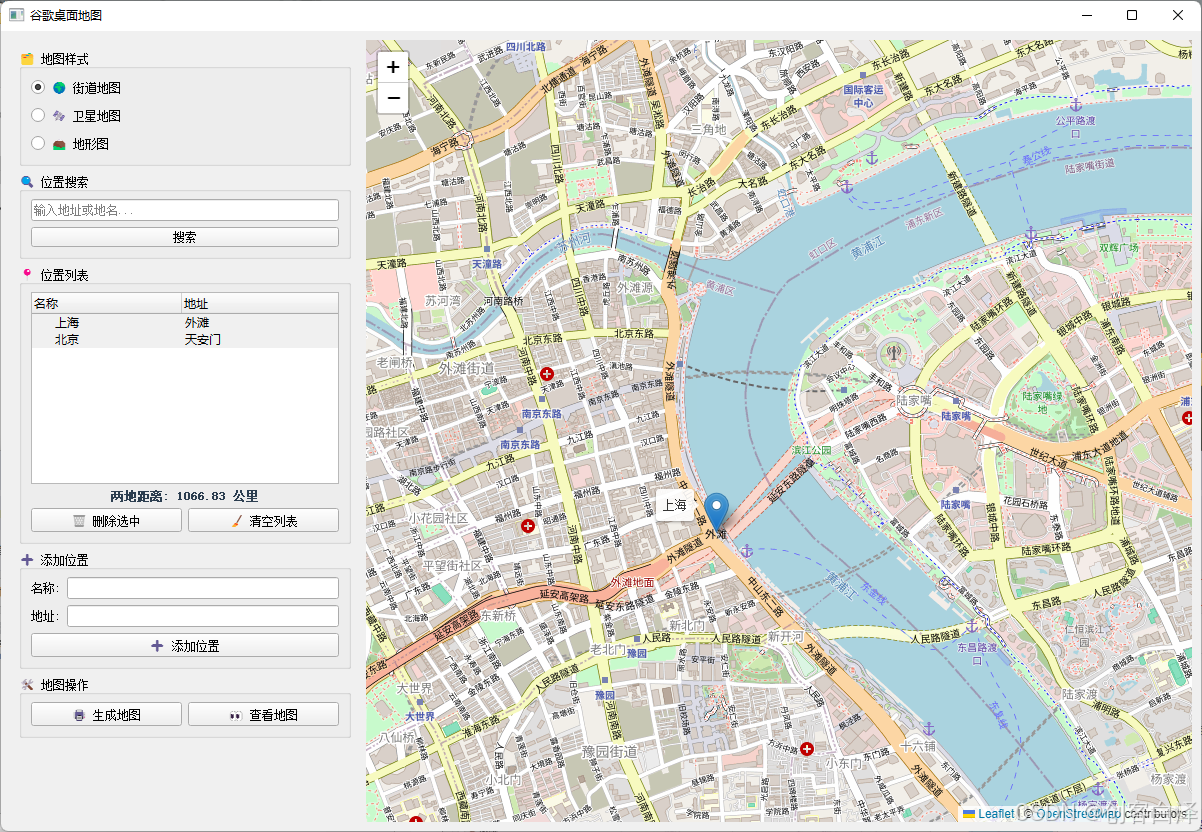
Task: Click the 国际客运中心 label on map
Action: pyautogui.click(x=863, y=96)
